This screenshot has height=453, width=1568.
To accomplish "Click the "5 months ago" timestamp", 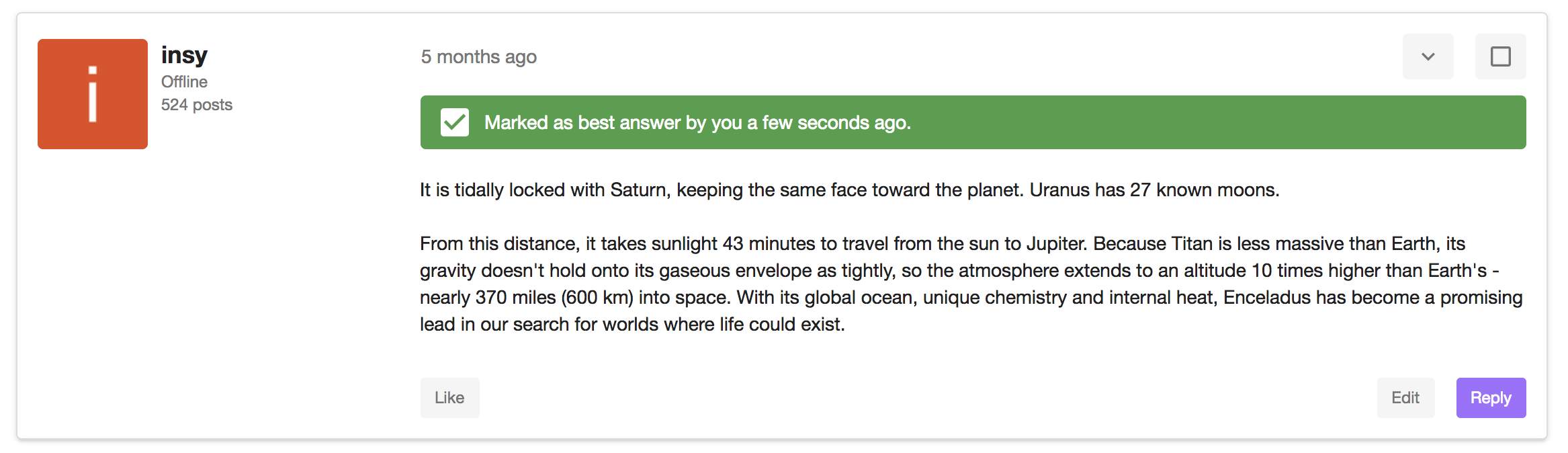I will click(478, 56).
